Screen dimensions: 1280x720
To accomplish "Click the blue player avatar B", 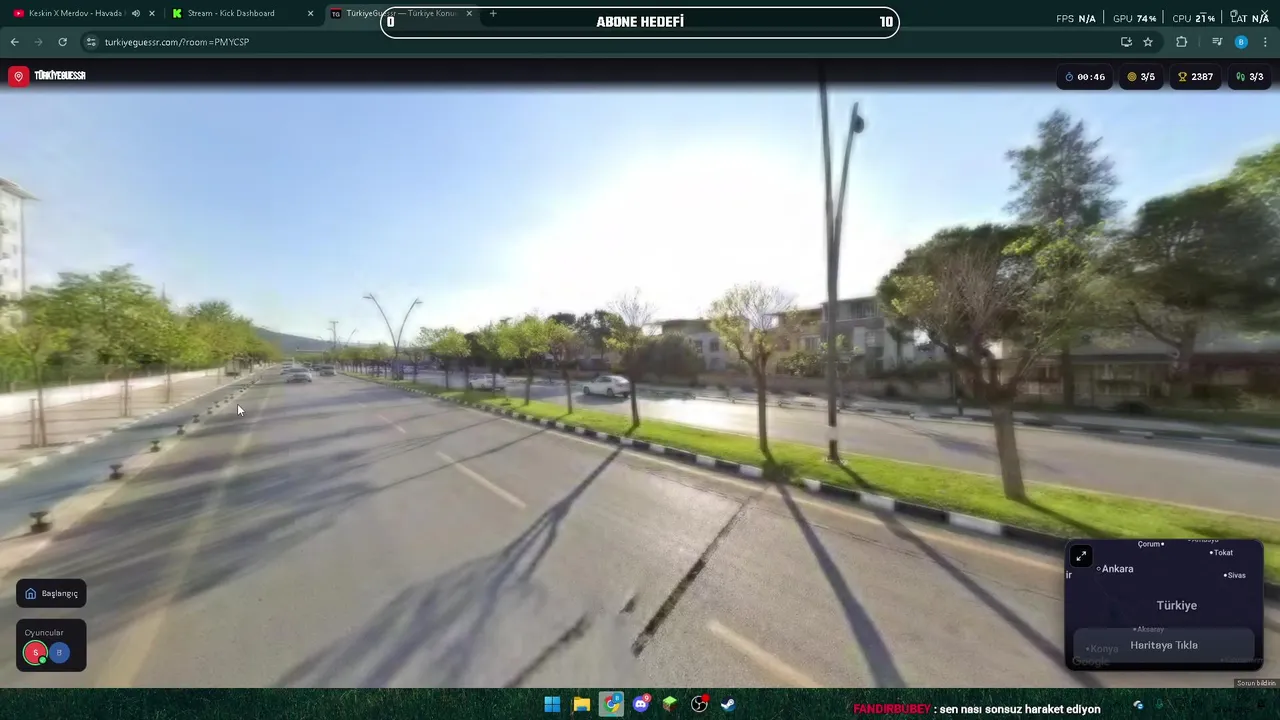I will [59, 653].
